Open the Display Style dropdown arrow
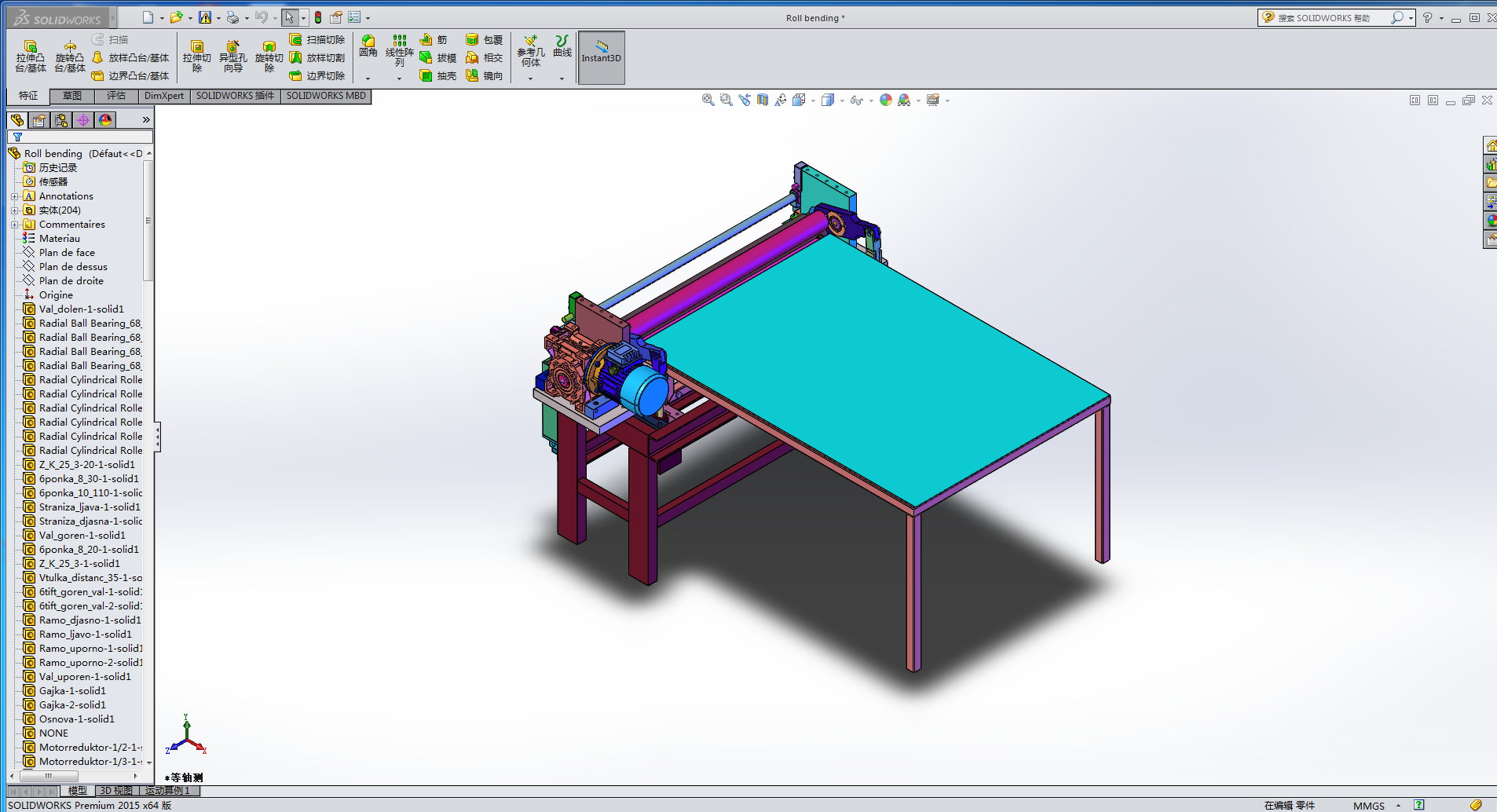 point(842,101)
